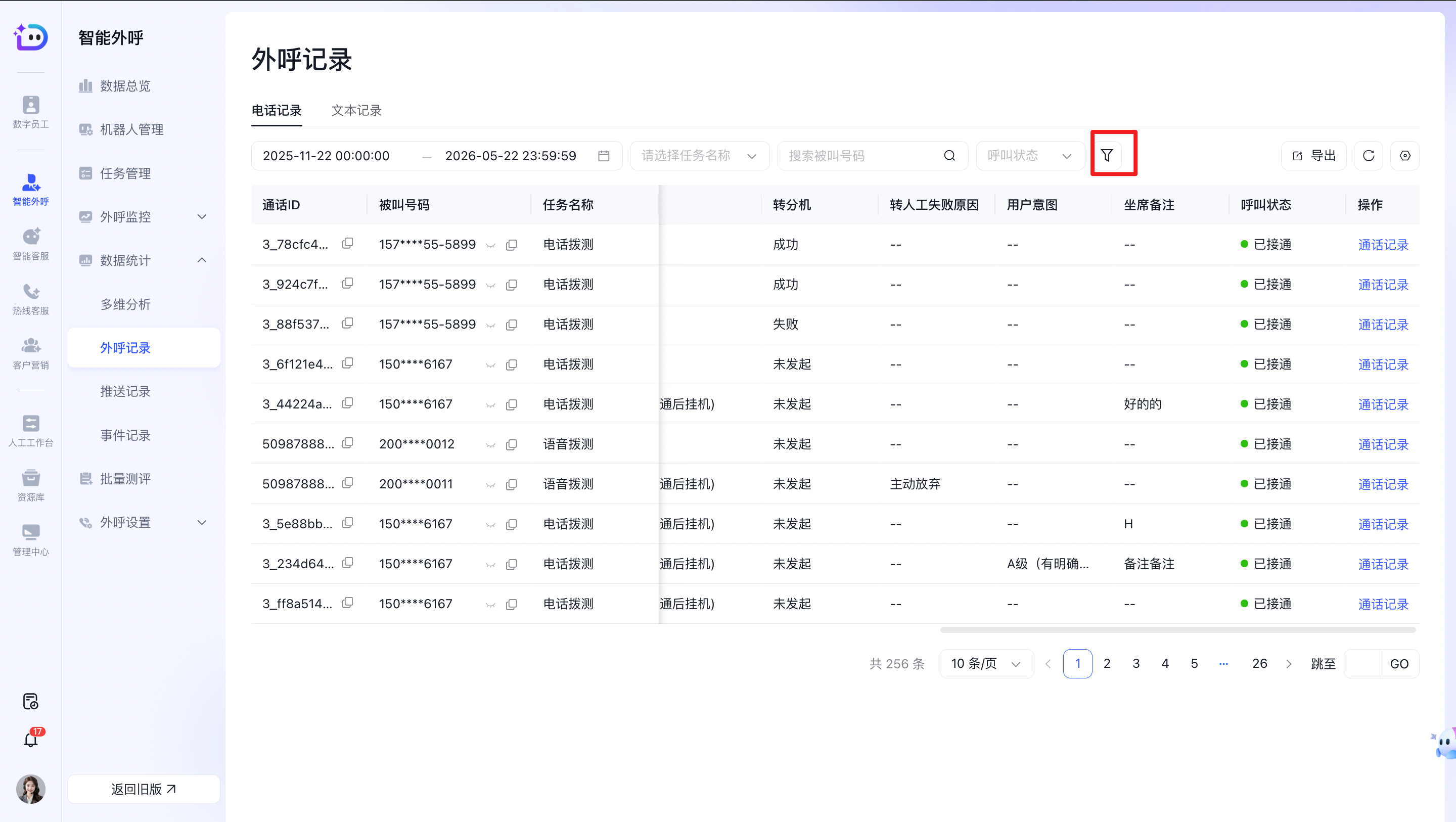The image size is (1456, 822).
Task: Click the GO jump button
Action: pyautogui.click(x=1399, y=664)
